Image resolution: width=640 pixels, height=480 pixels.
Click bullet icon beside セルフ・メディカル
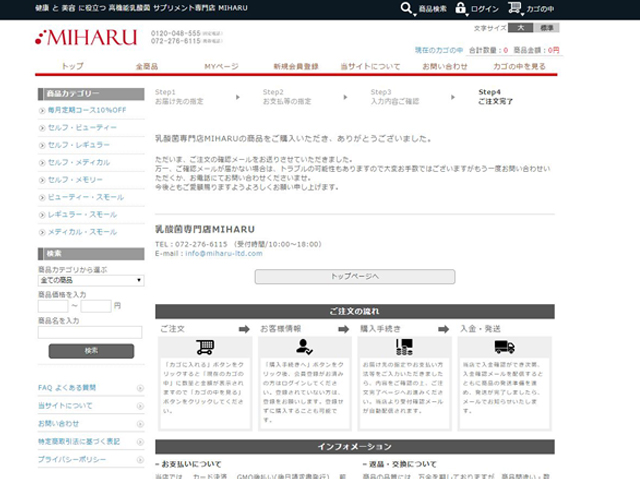pyautogui.click(x=42, y=163)
